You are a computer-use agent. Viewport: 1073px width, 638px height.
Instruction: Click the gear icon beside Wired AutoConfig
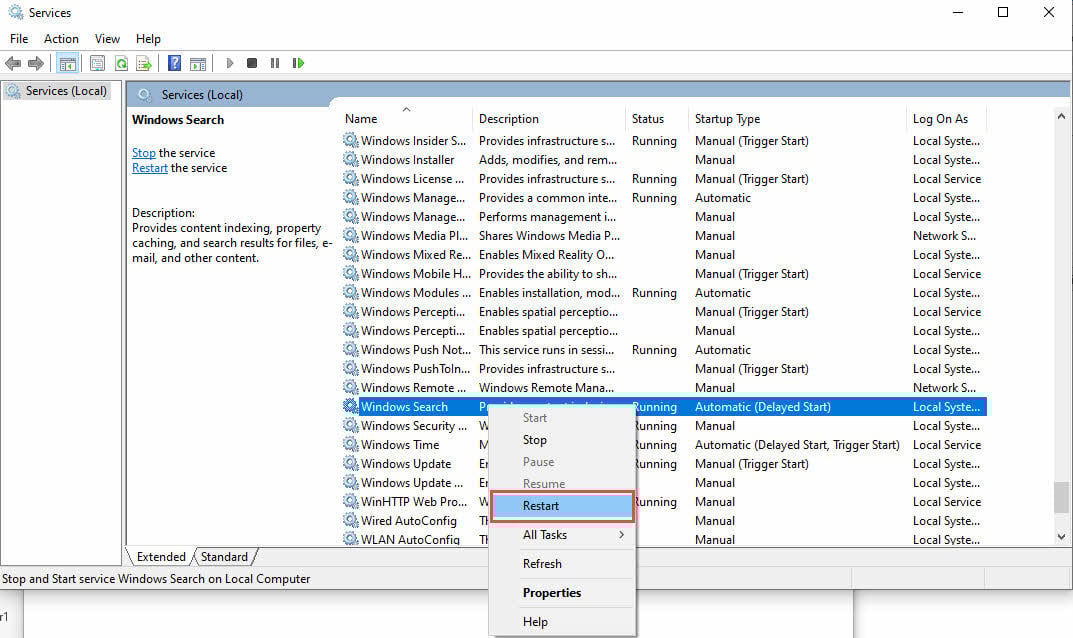(x=350, y=520)
